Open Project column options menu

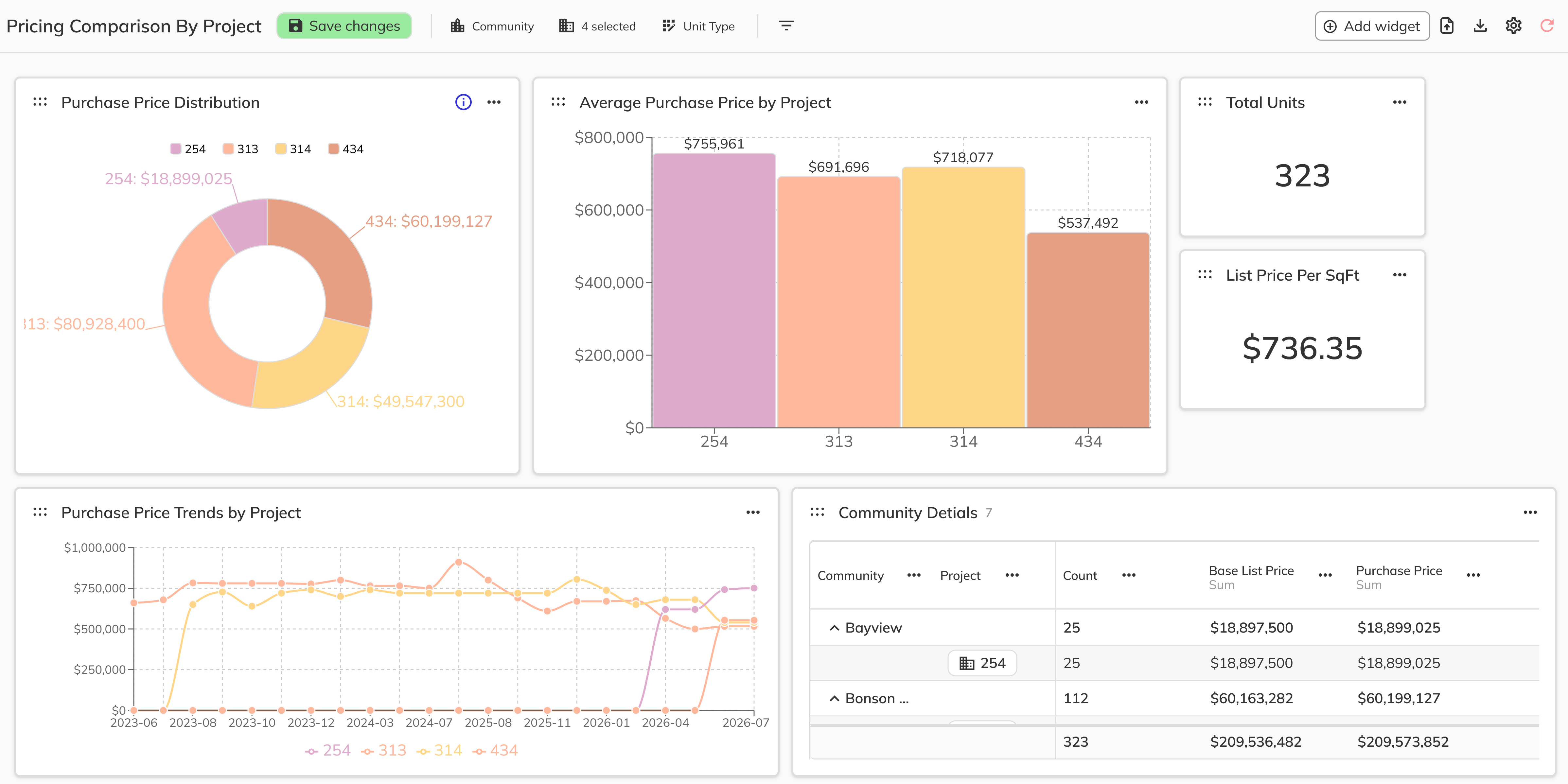tap(1012, 576)
